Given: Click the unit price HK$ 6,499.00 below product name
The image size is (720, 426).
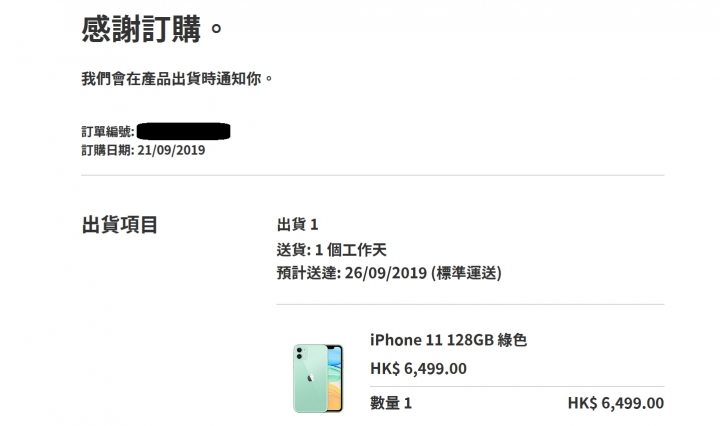Looking at the screenshot, I should [x=418, y=369].
